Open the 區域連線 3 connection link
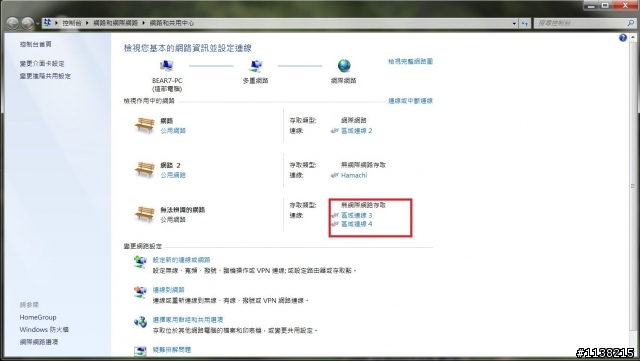This screenshot has width=640, height=361. click(357, 215)
